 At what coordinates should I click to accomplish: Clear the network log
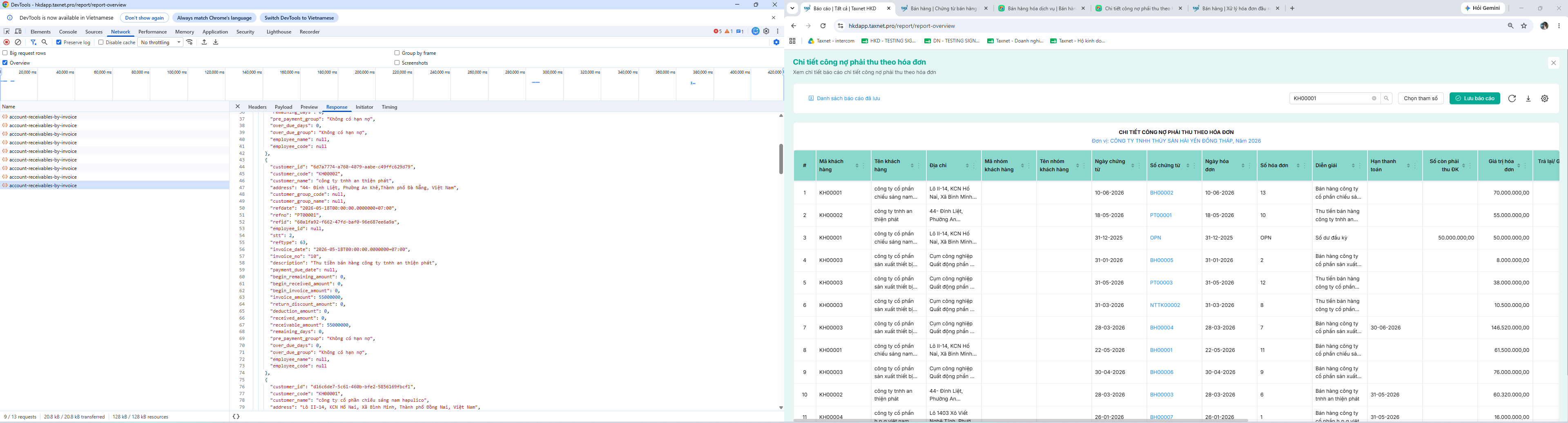coord(18,43)
